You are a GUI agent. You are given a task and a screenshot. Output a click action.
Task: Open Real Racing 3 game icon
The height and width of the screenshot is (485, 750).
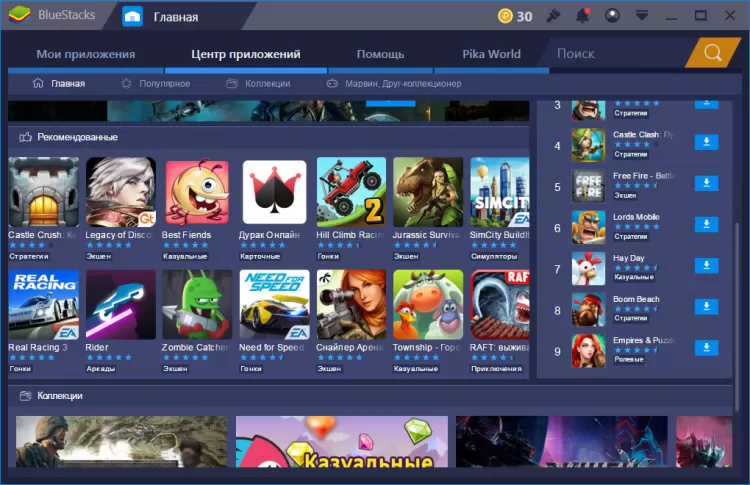click(44, 305)
